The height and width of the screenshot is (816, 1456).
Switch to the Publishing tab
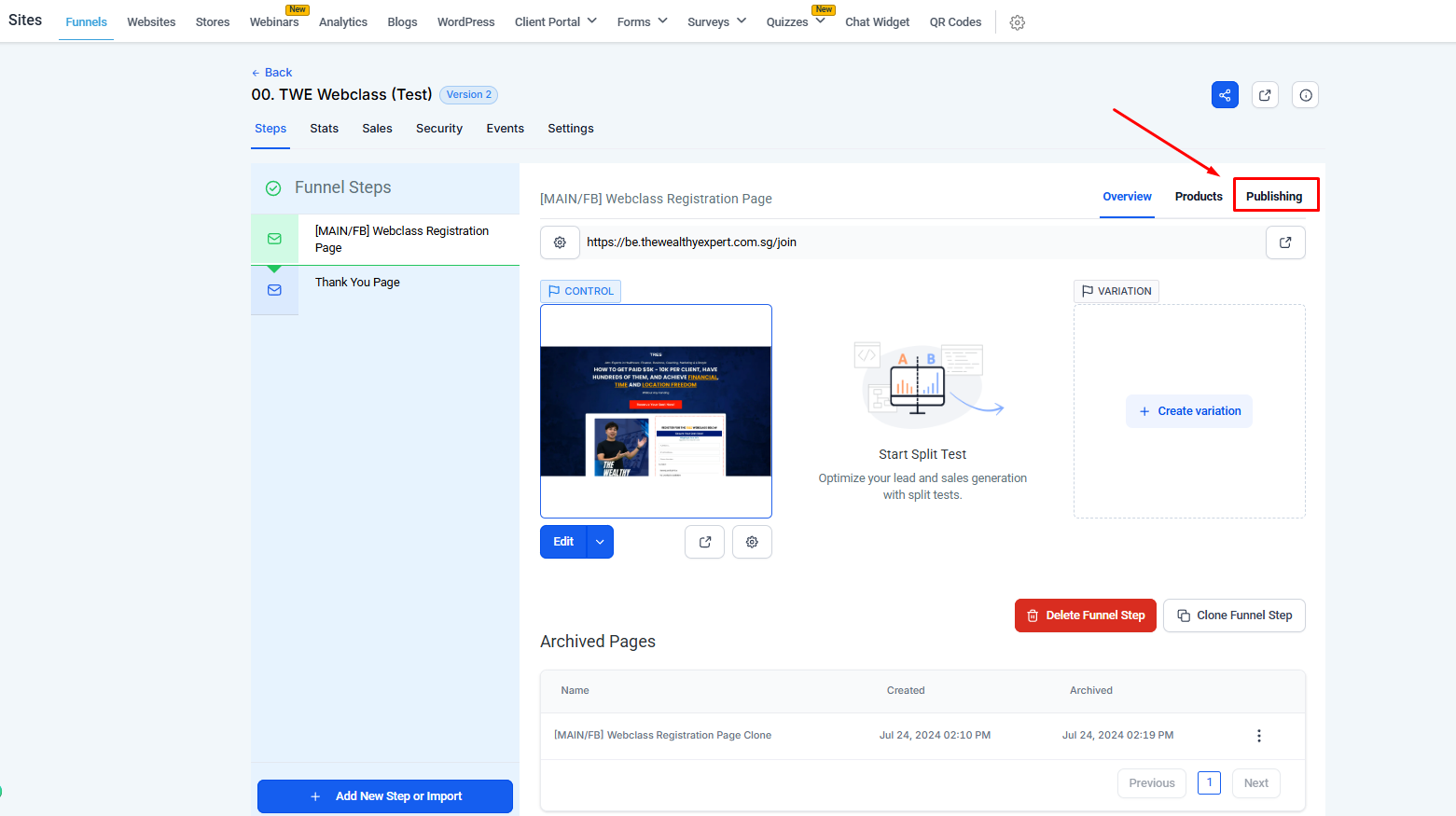tap(1274, 196)
